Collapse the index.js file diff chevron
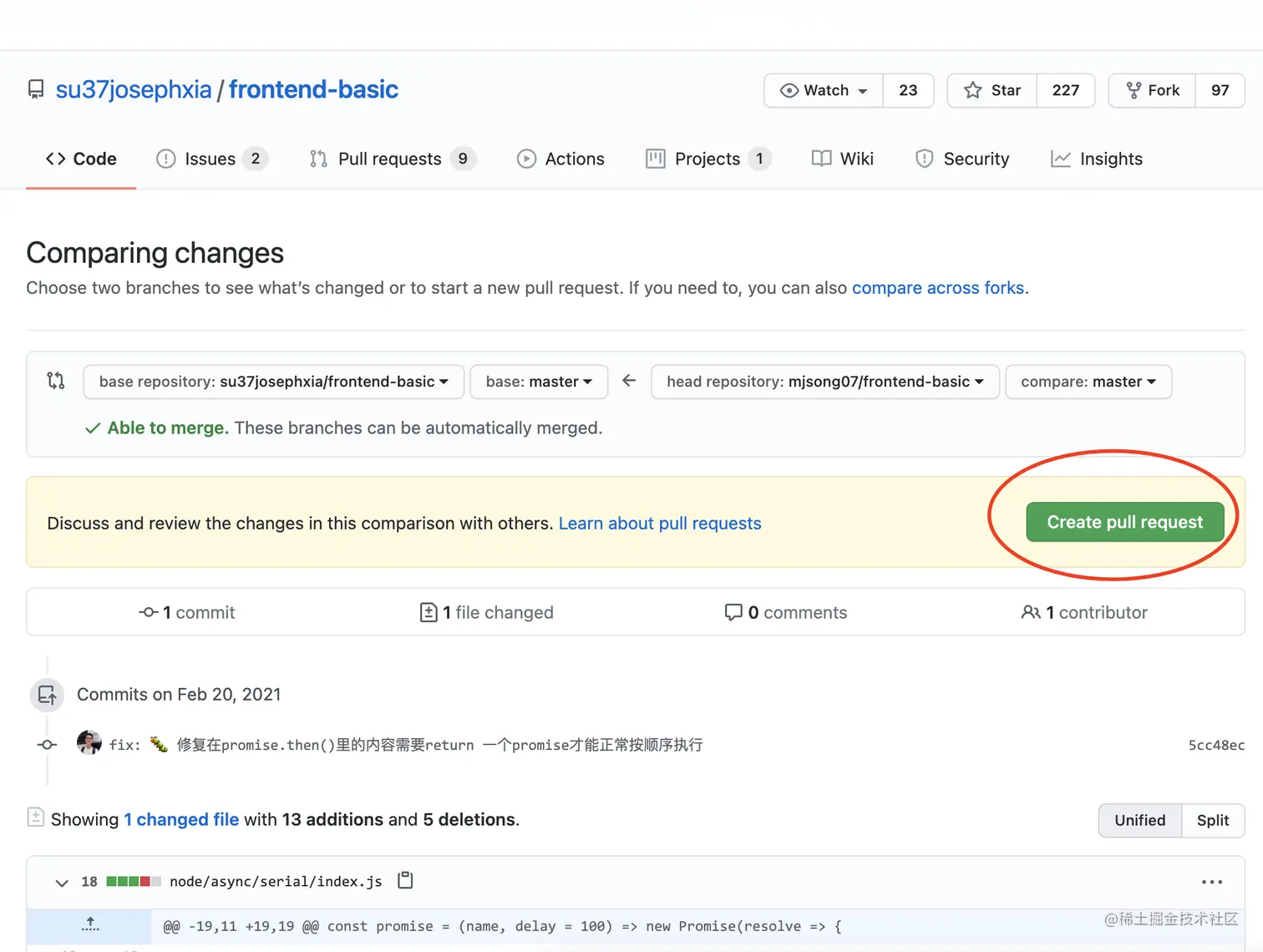This screenshot has width=1263, height=952. [62, 882]
